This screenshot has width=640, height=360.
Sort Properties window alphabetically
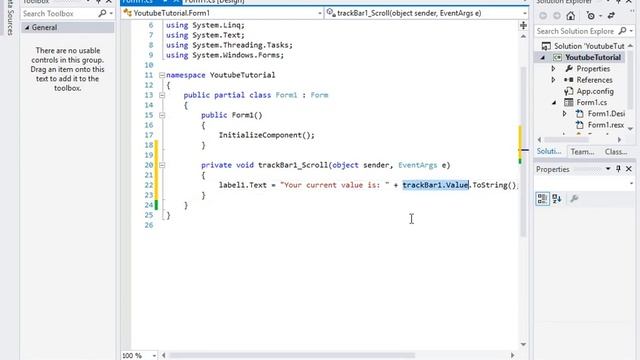point(557,199)
